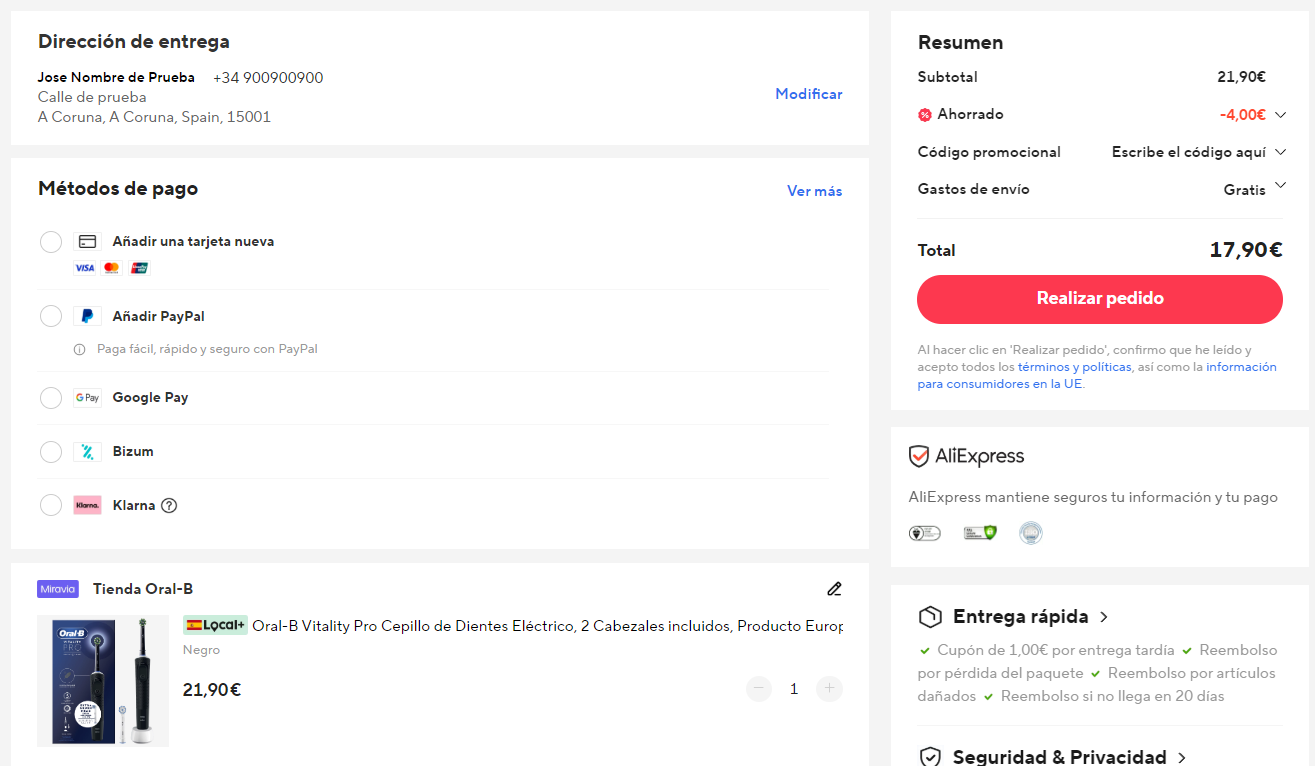This screenshot has height=766, width=1315.
Task: Open Entrega rápida details arrow
Action: click(1103, 617)
